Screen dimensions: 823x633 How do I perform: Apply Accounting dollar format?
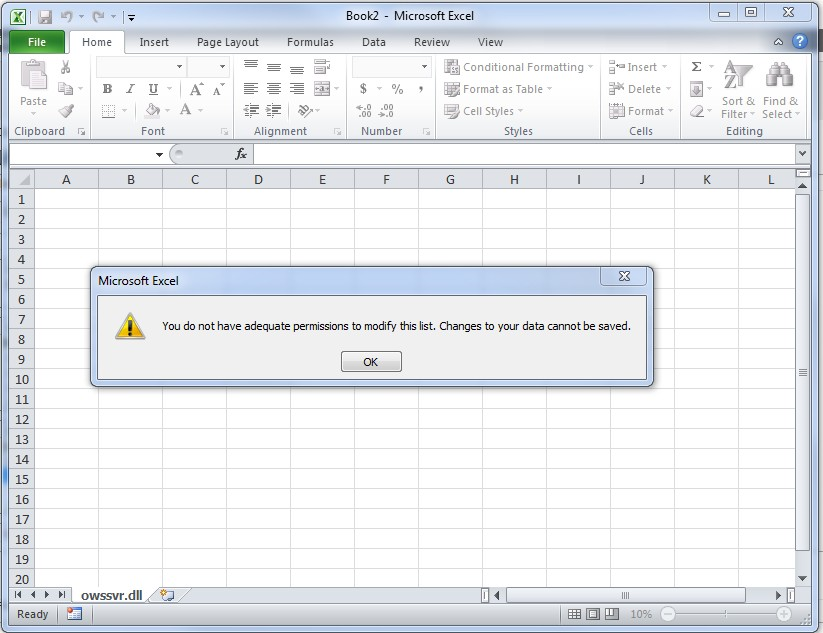point(363,89)
